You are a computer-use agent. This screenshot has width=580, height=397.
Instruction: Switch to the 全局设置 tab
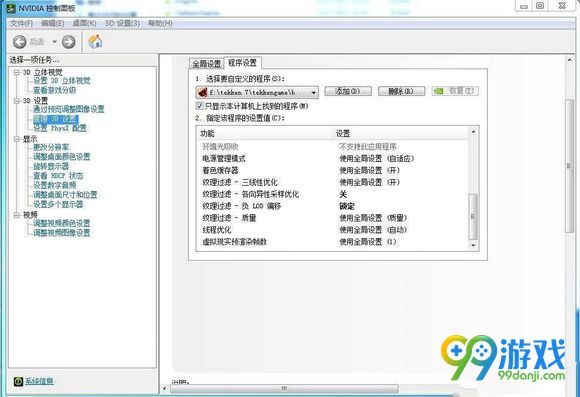point(206,64)
